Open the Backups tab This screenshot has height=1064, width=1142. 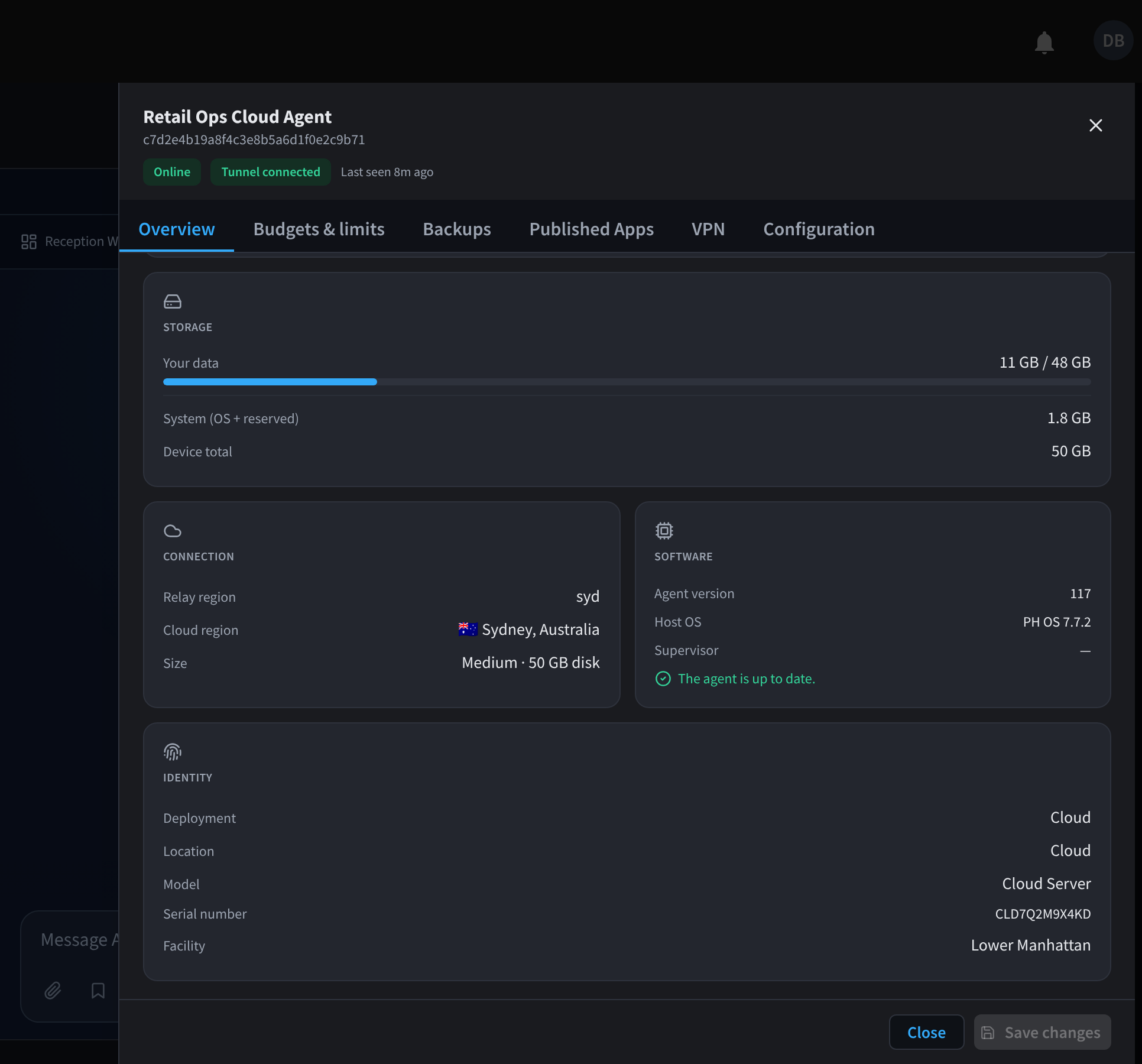coord(457,229)
